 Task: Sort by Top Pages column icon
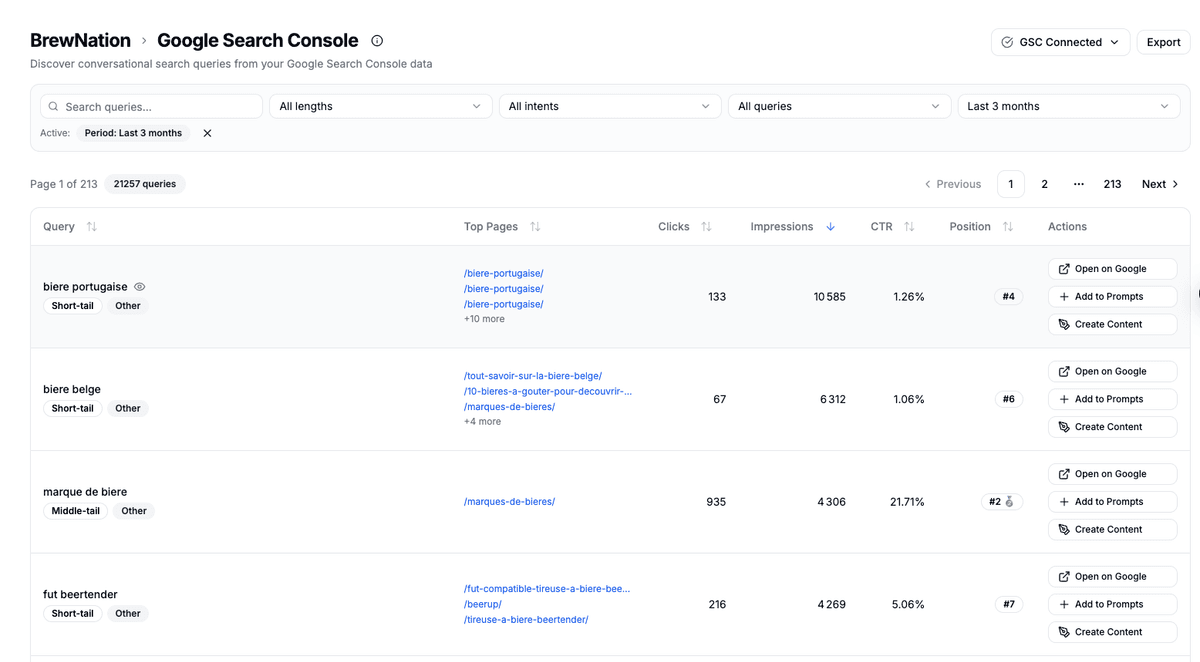pyautogui.click(x=535, y=227)
